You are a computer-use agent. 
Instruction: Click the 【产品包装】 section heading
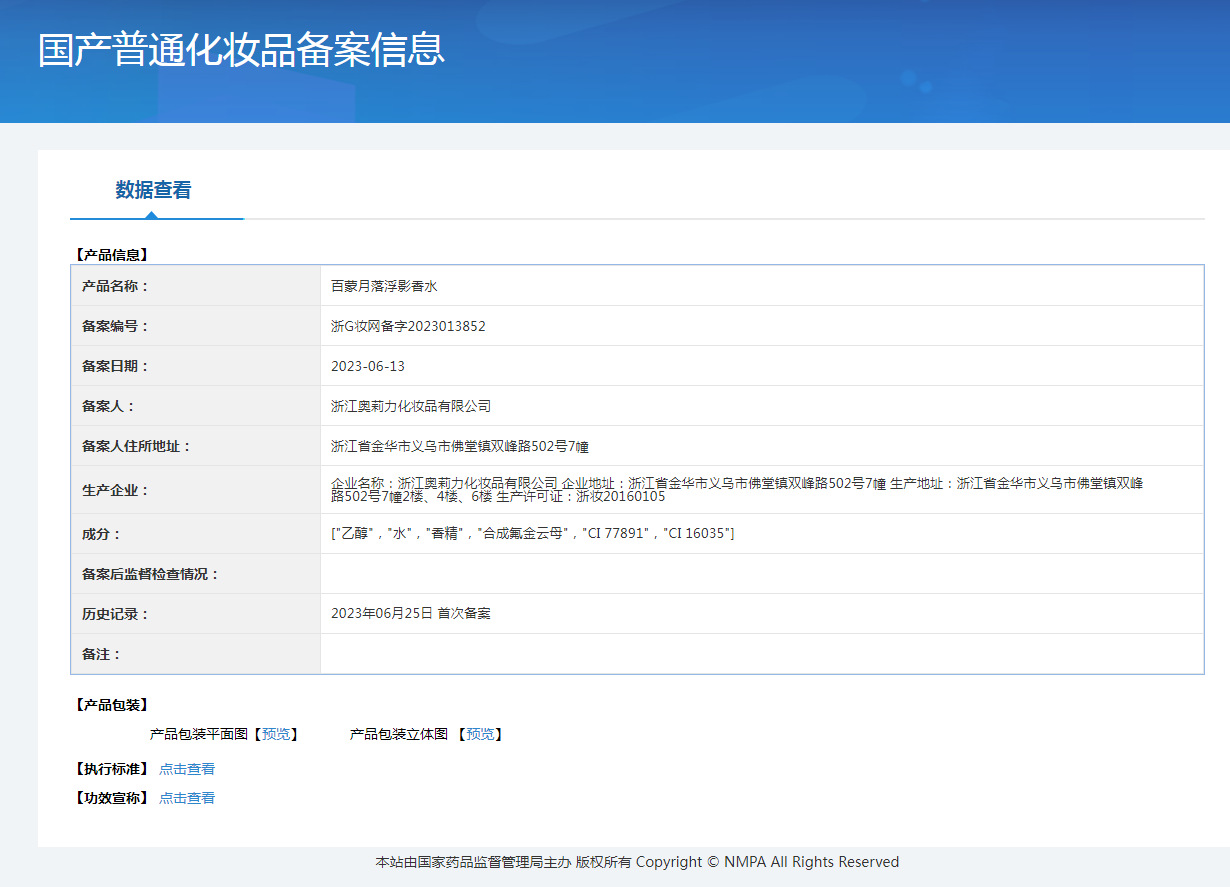tap(110, 704)
